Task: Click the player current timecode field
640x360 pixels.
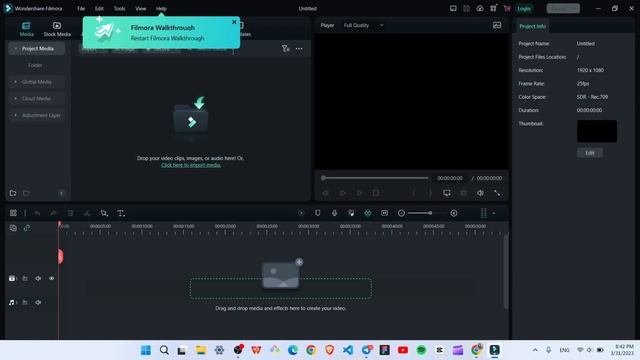Action: (x=450, y=178)
